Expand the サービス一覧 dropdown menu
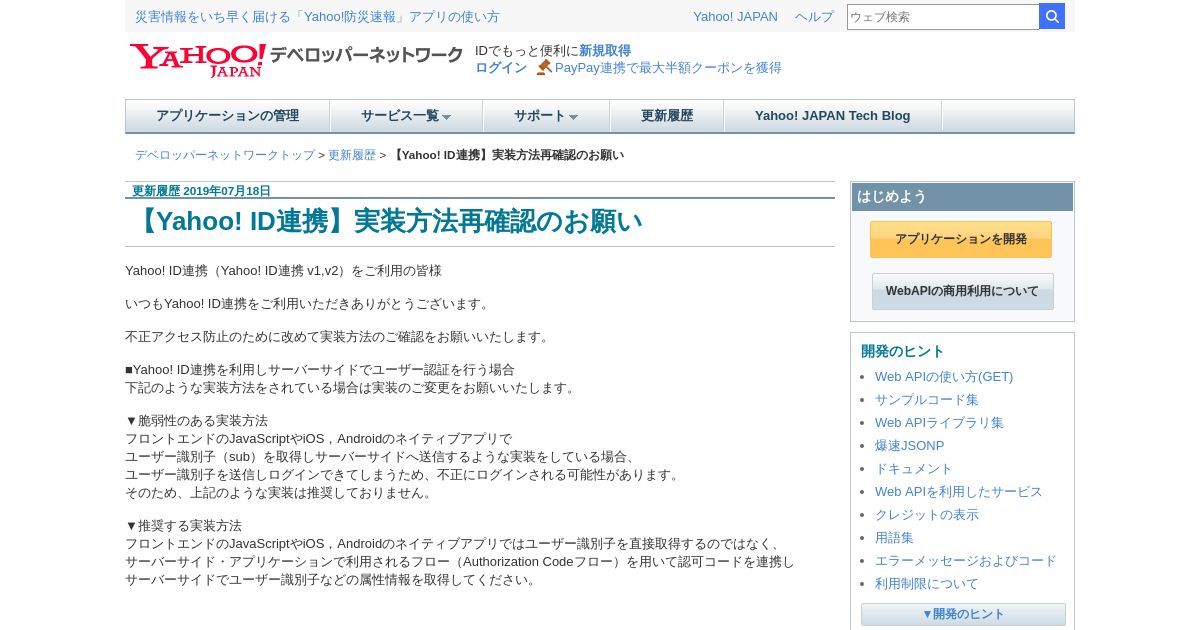1200x630 pixels. pos(406,116)
